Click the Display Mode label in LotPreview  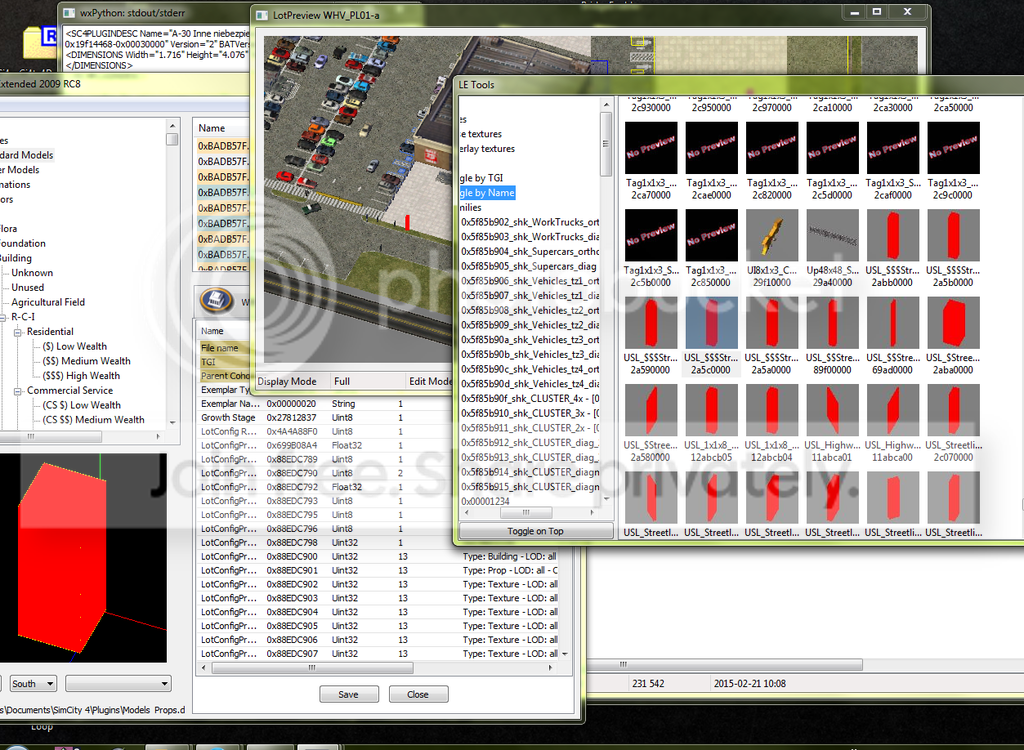click(287, 382)
